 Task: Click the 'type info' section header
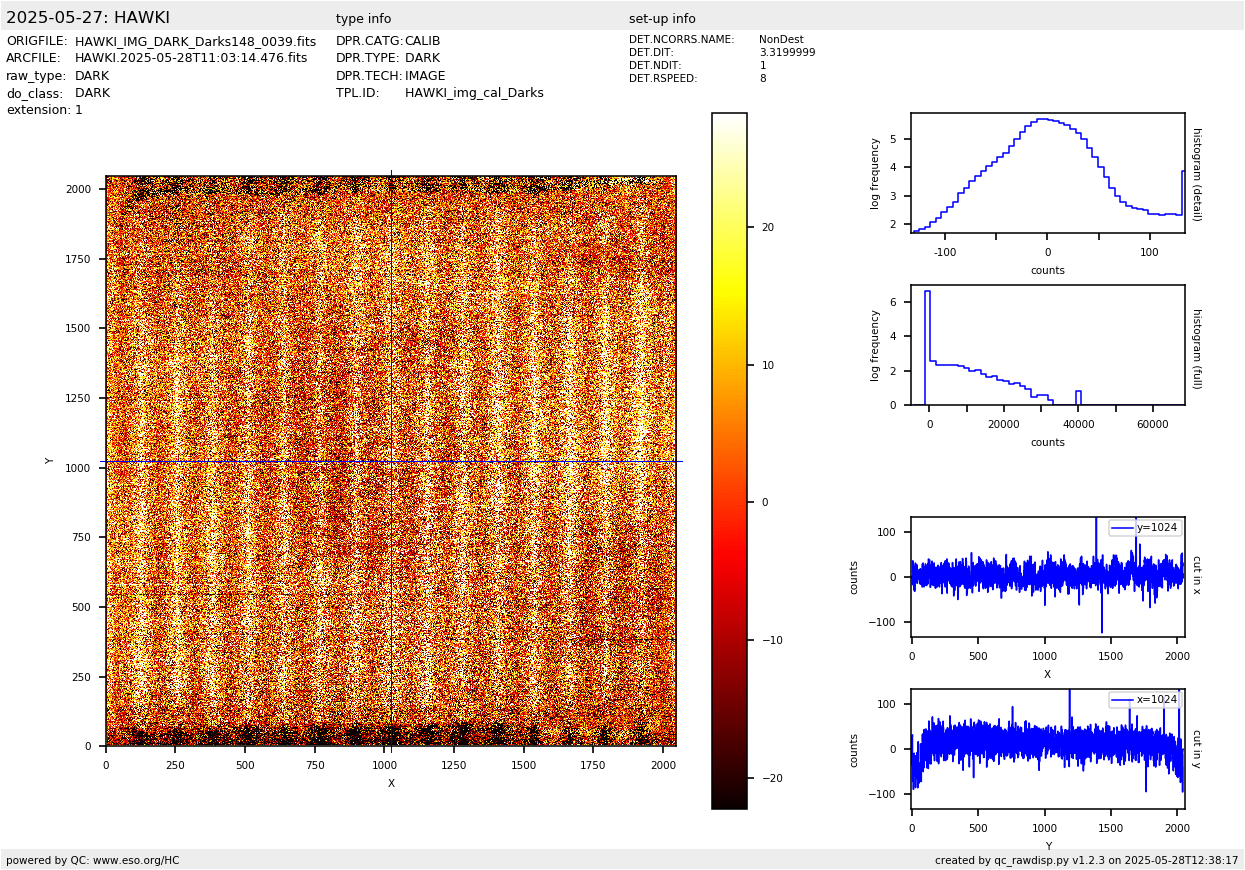click(x=363, y=19)
